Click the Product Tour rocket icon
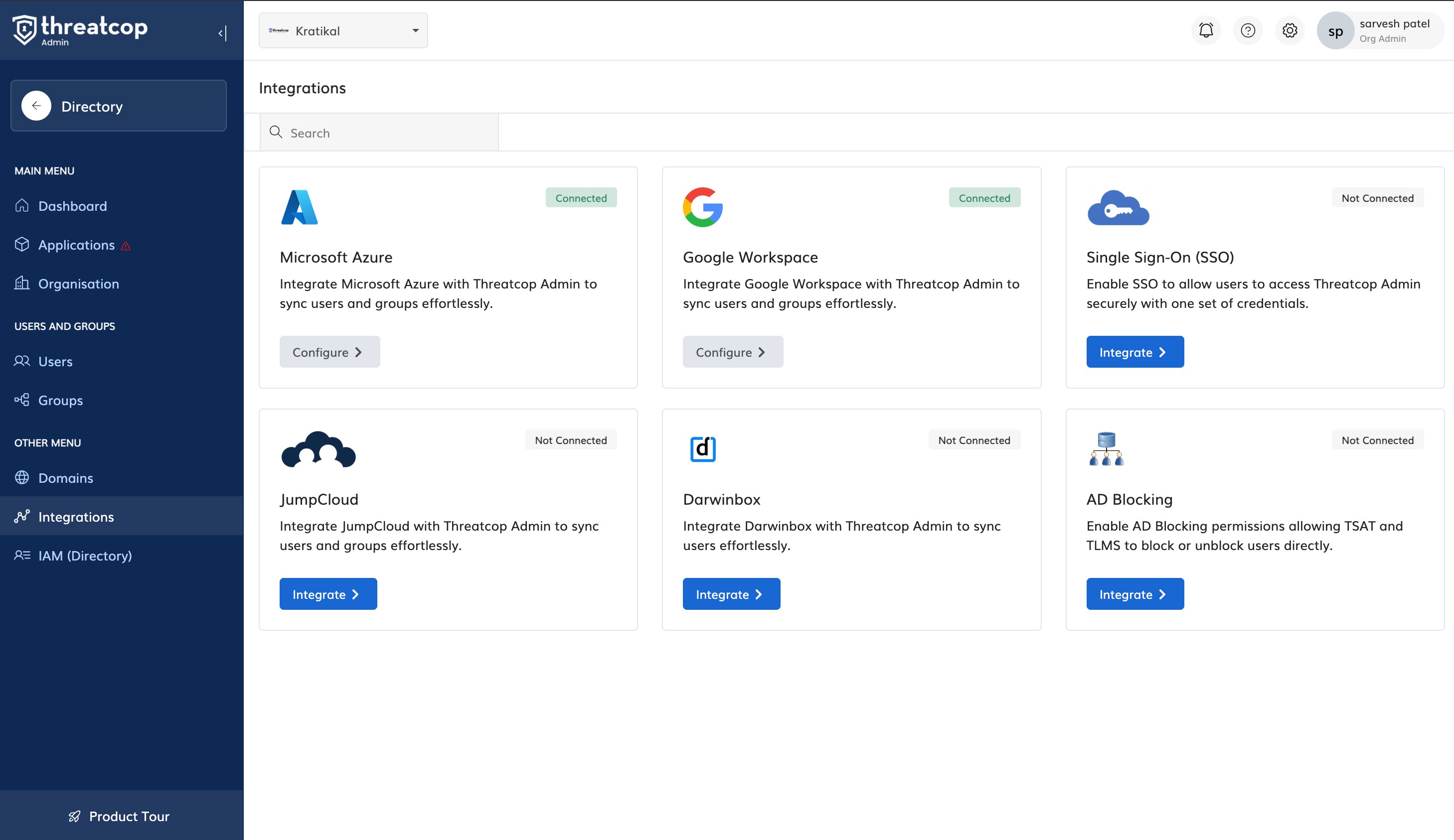Image resolution: width=1454 pixels, height=840 pixels. tap(74, 817)
